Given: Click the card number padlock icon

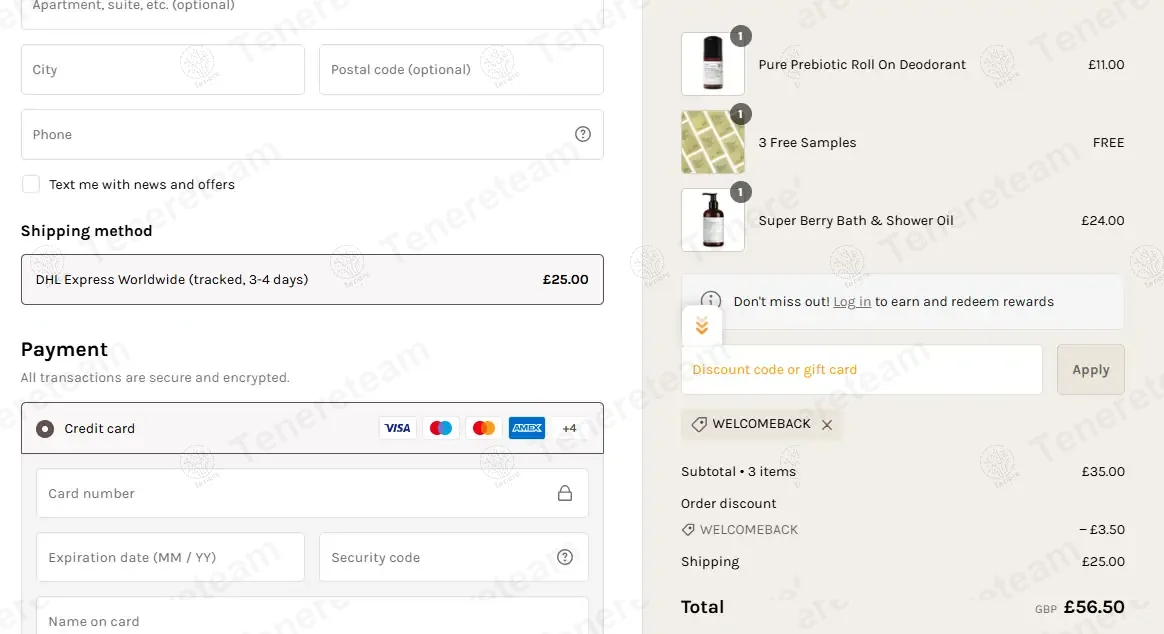Looking at the screenshot, I should tap(565, 493).
